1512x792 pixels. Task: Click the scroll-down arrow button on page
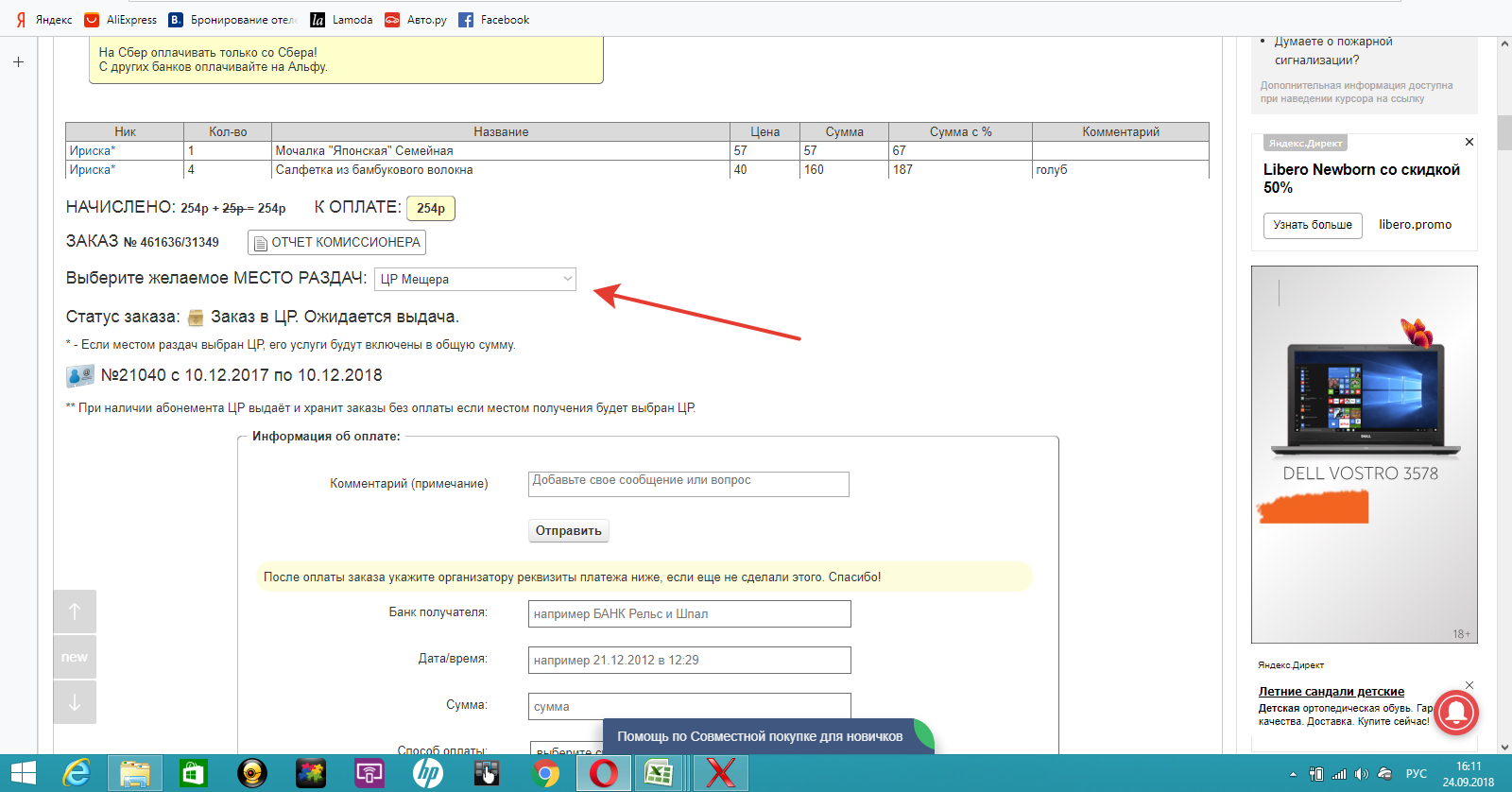(x=75, y=702)
